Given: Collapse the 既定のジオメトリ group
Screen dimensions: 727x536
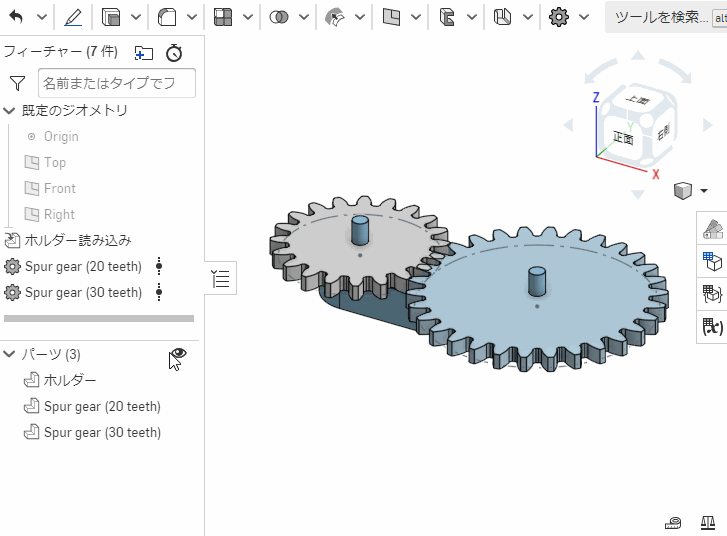Looking at the screenshot, I should (x=10, y=111).
